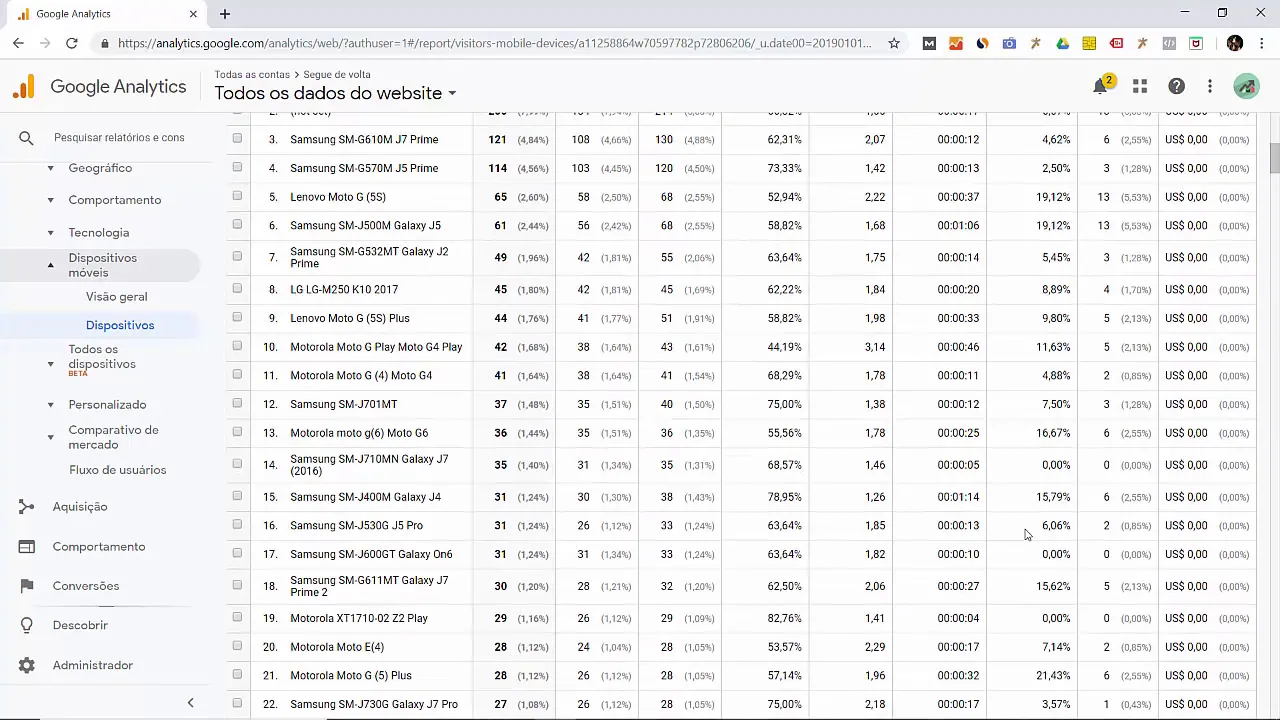Image resolution: width=1280 pixels, height=720 pixels.
Task: Click the Todas as contas breadcrumb
Action: click(x=252, y=75)
